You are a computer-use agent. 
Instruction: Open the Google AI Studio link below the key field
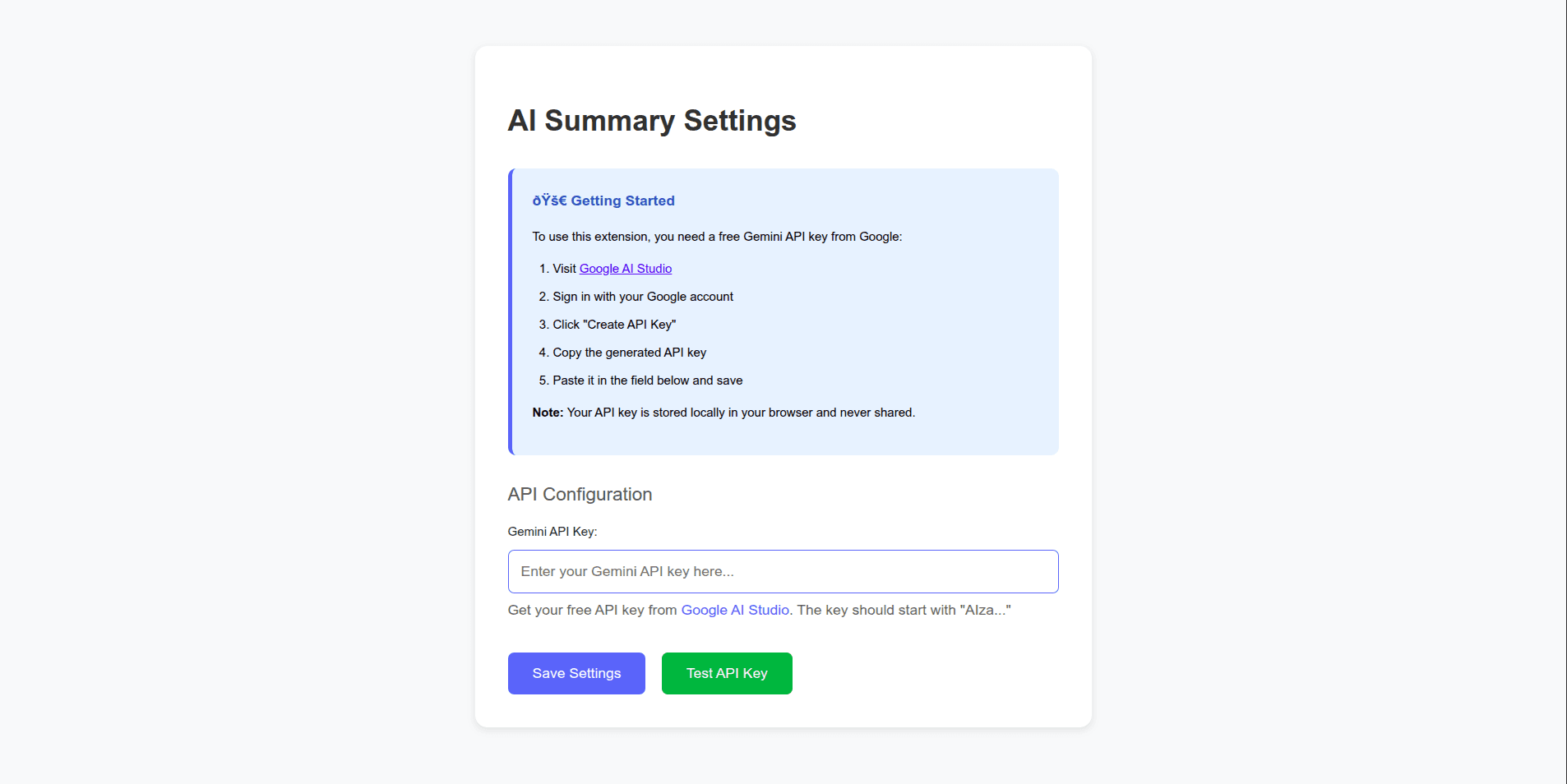tap(735, 610)
